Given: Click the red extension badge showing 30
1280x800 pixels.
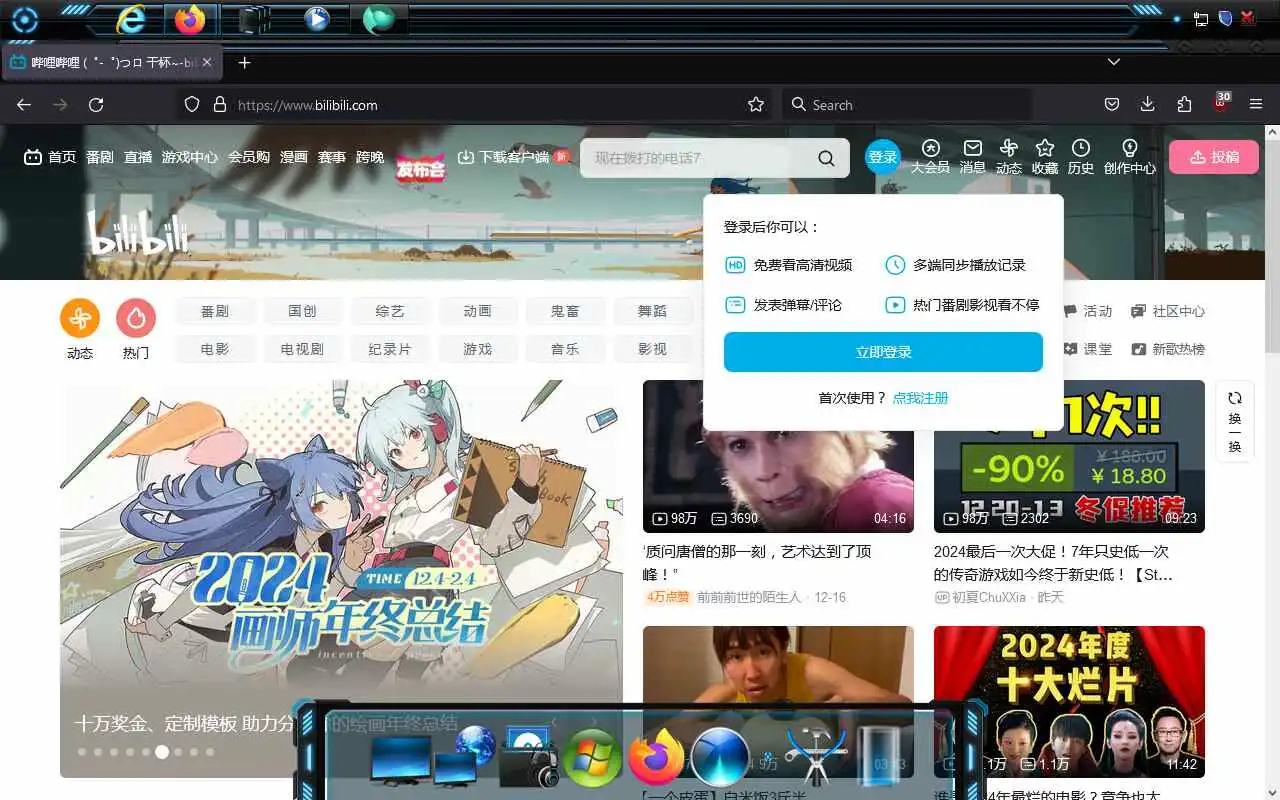Looking at the screenshot, I should click(1221, 102).
